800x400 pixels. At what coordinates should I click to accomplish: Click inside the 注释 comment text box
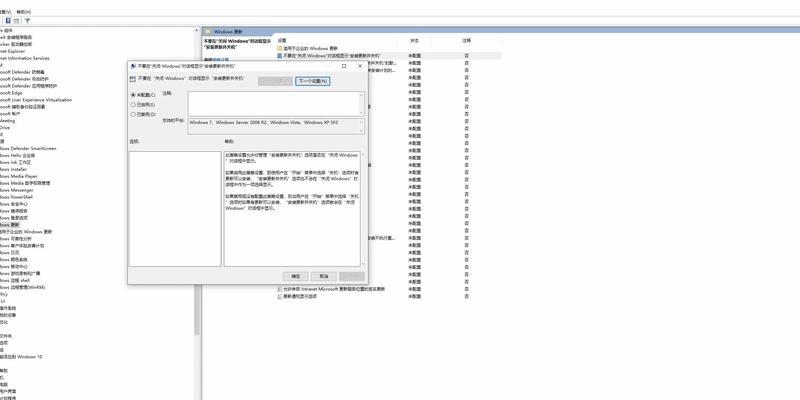click(274, 104)
